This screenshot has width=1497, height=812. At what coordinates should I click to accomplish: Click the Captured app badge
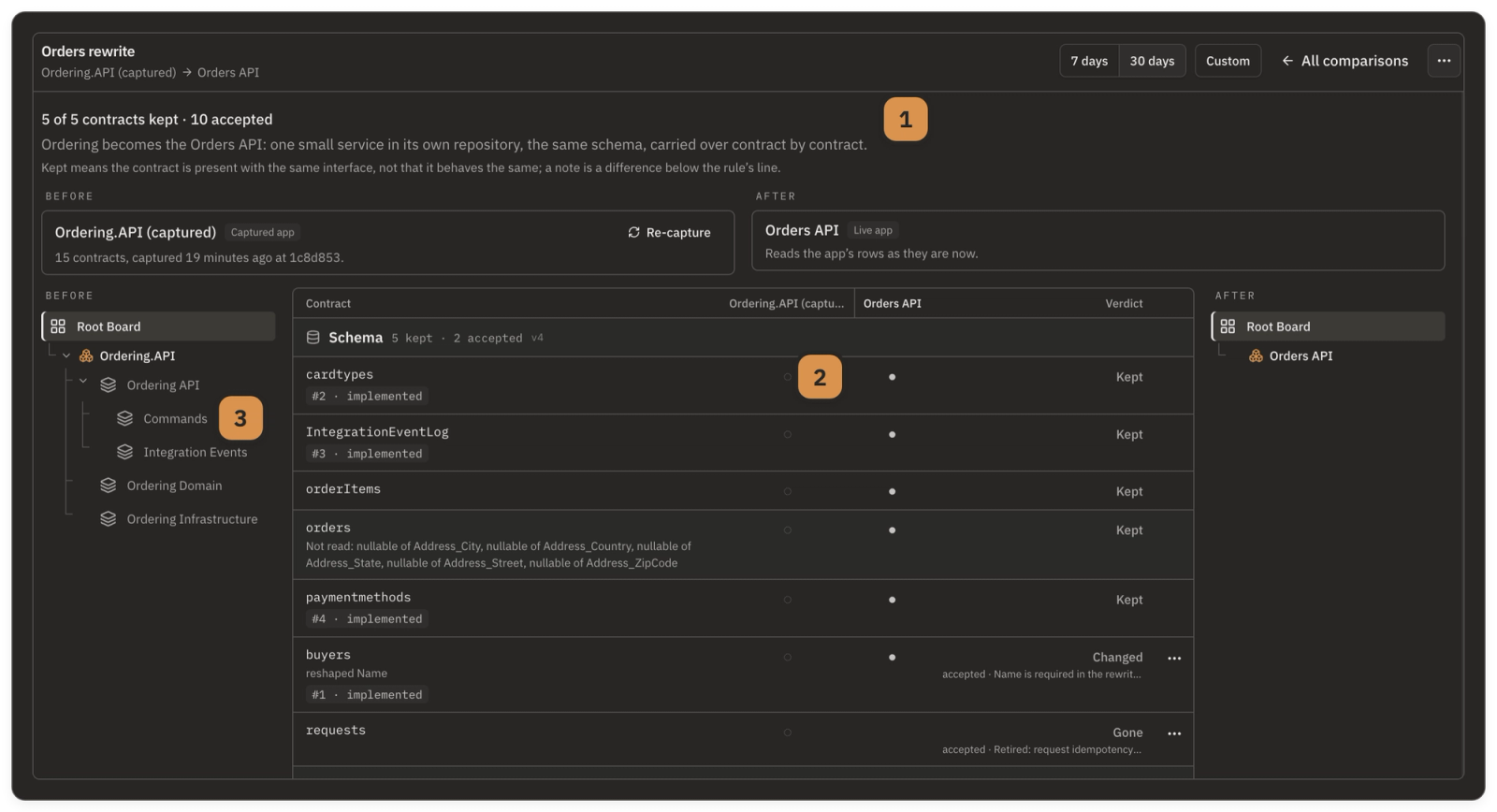point(262,232)
